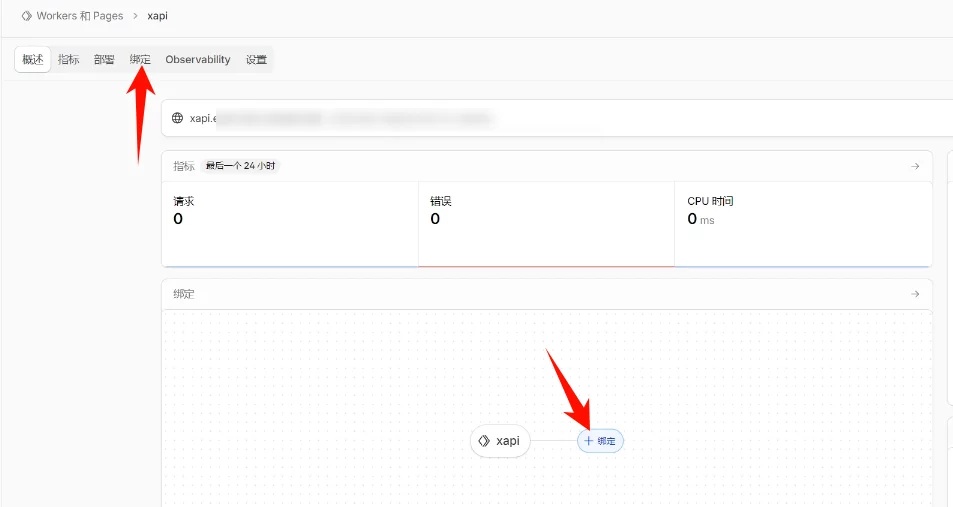Select the 请求 metric card
Viewport: 953px width, 507px height.
(290, 224)
